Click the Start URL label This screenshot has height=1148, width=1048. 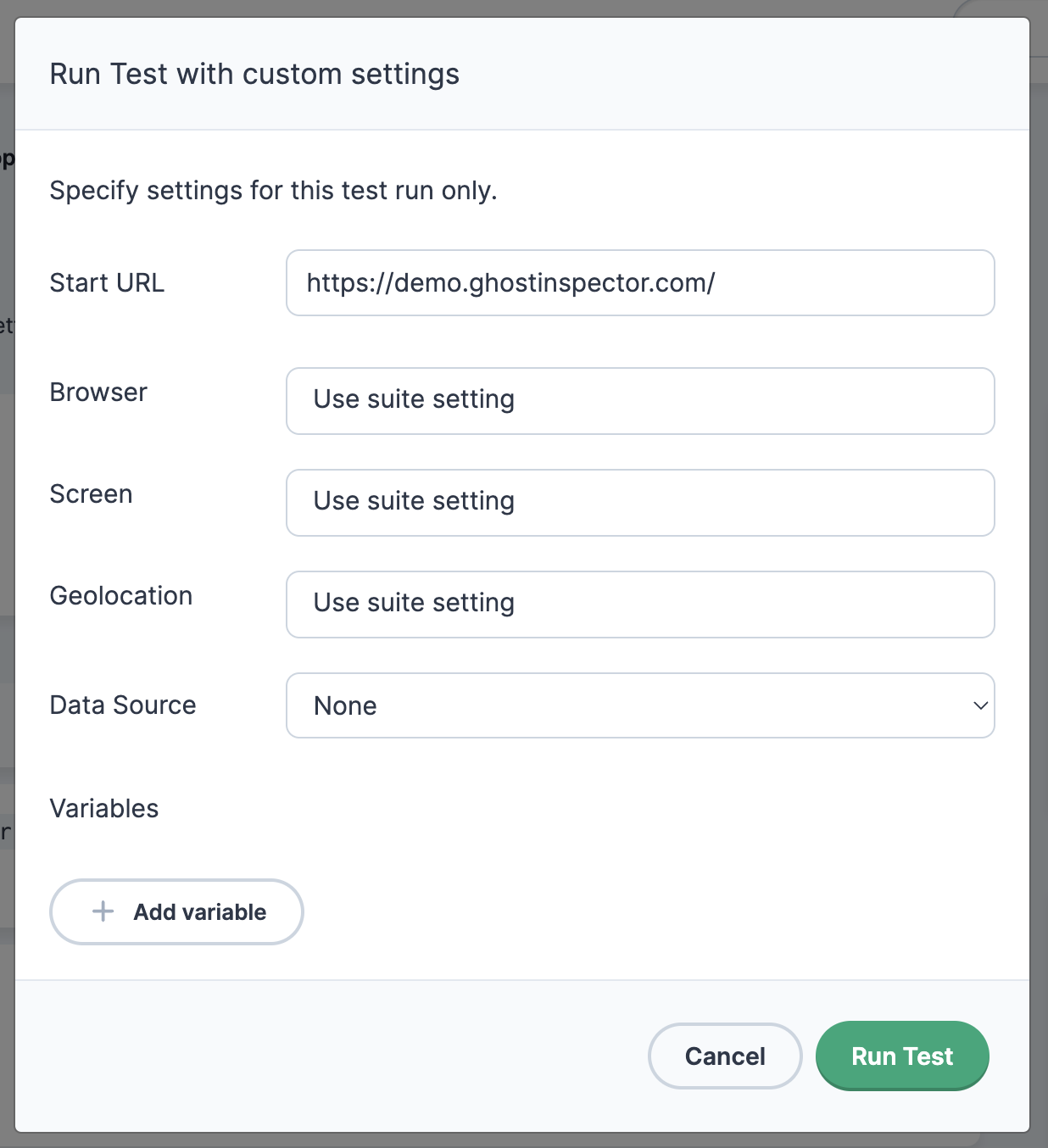[x=107, y=282]
